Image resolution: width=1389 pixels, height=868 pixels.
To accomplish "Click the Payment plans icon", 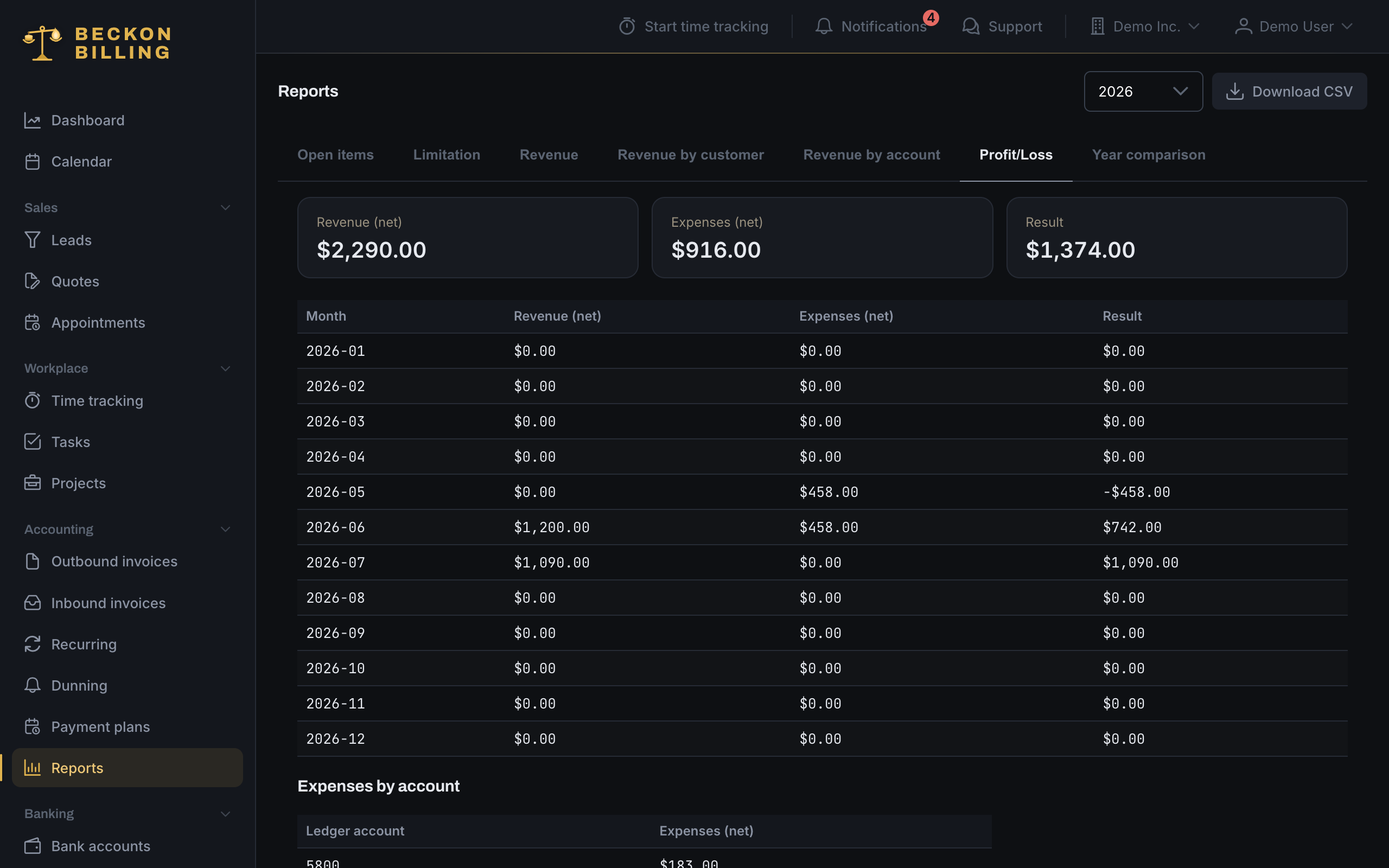I will [x=32, y=727].
